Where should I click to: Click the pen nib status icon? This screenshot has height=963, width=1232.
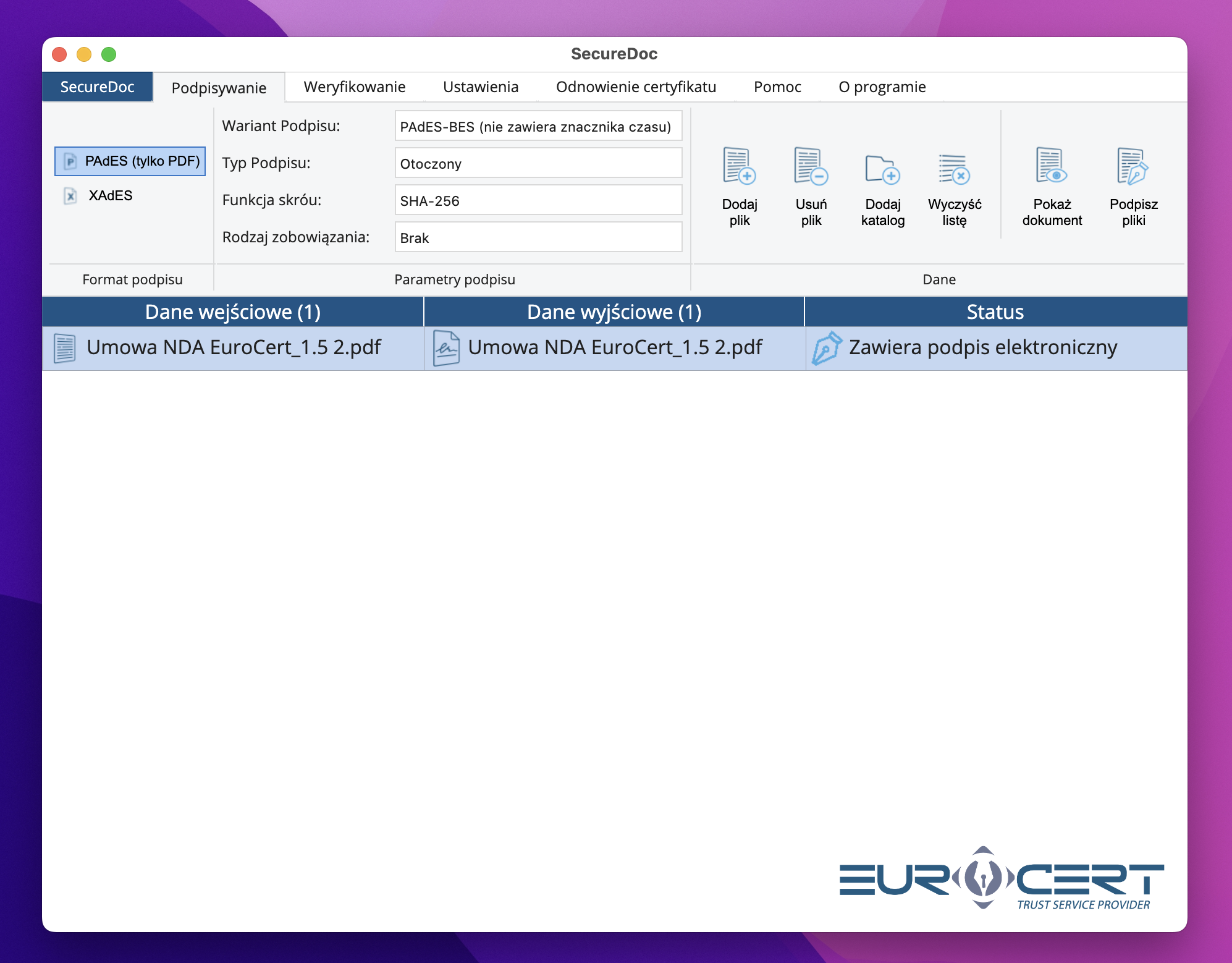pos(827,348)
